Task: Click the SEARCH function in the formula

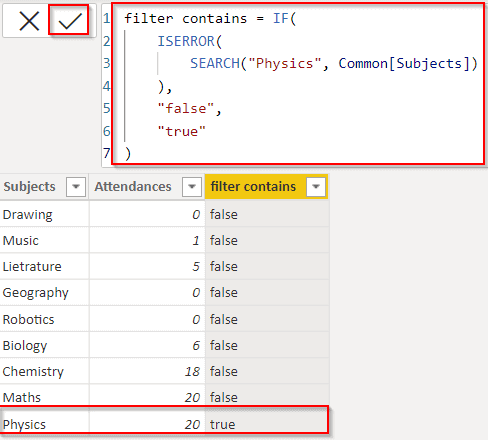Action: point(215,63)
